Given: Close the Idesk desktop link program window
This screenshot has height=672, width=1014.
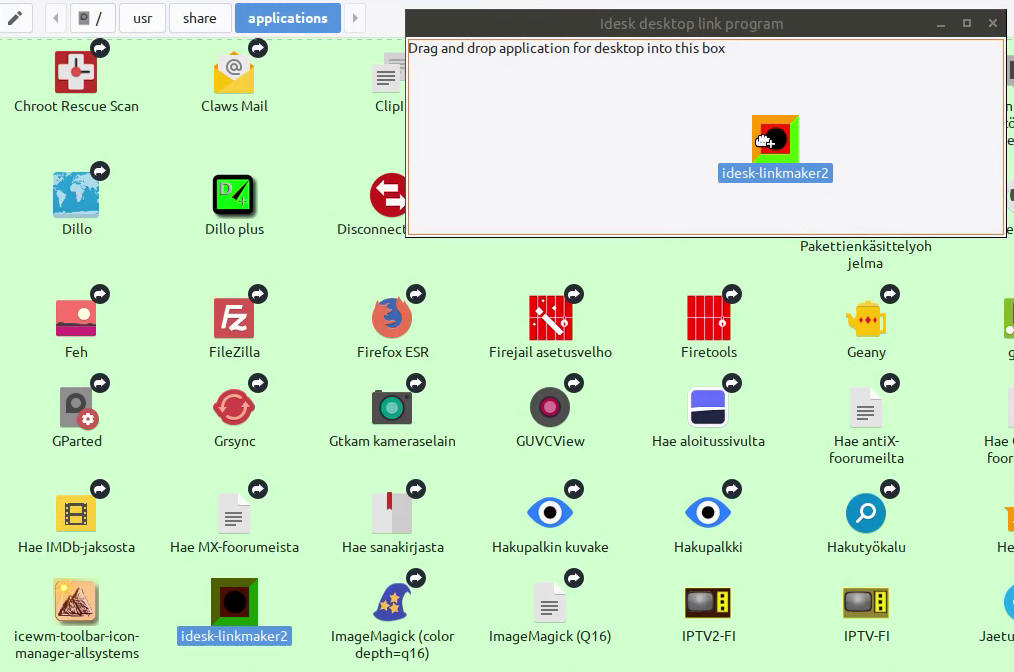Looking at the screenshot, I should tap(993, 24).
